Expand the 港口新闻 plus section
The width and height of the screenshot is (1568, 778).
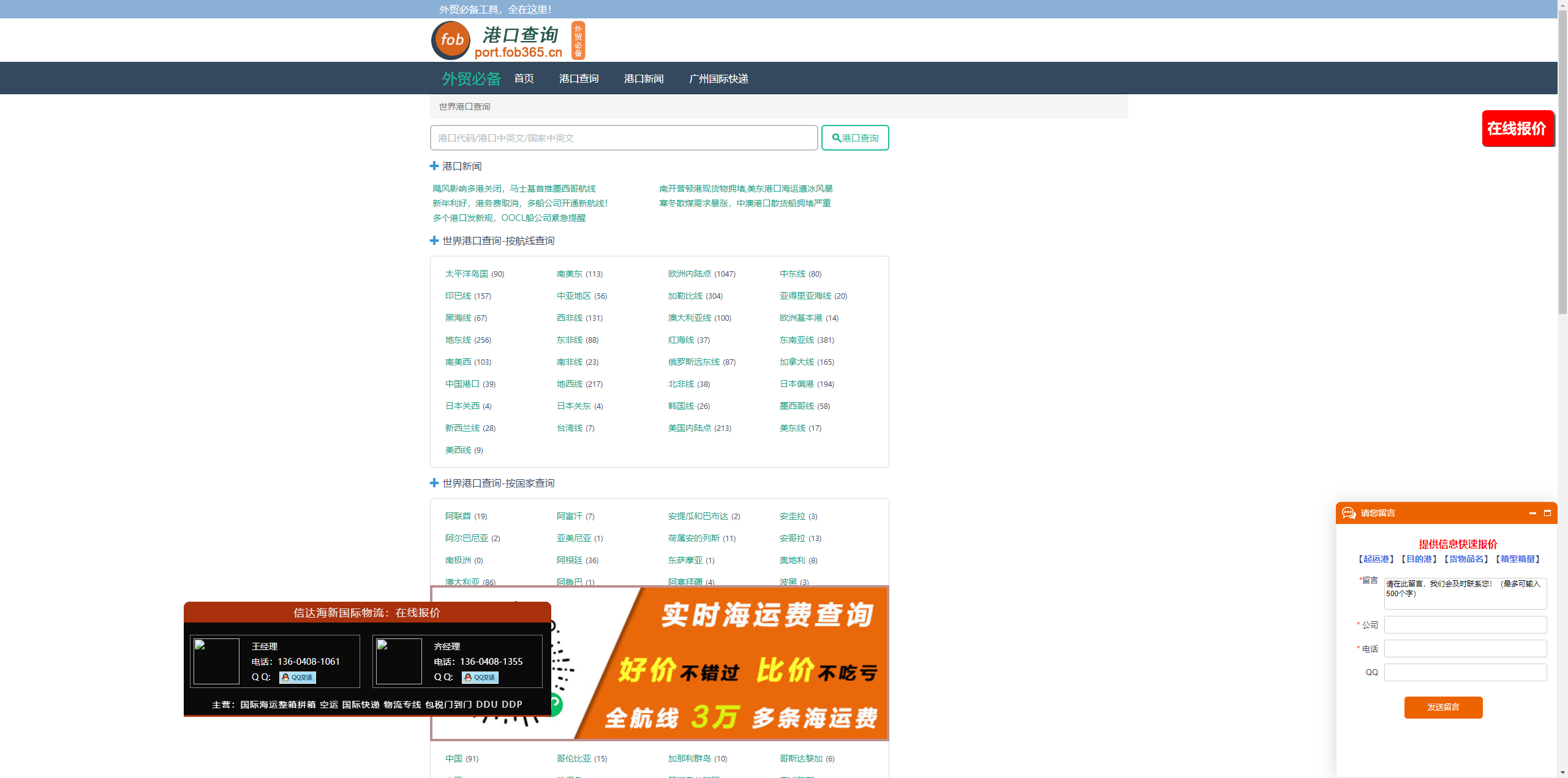point(434,165)
